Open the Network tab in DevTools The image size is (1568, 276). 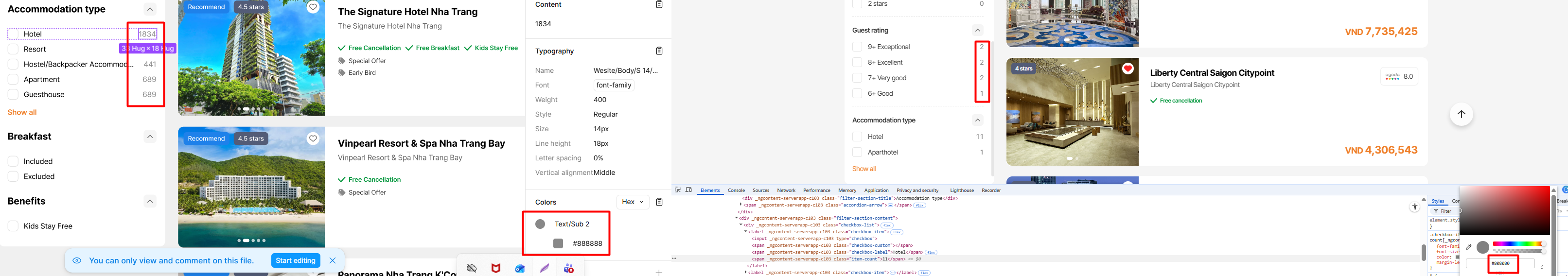coord(786,190)
